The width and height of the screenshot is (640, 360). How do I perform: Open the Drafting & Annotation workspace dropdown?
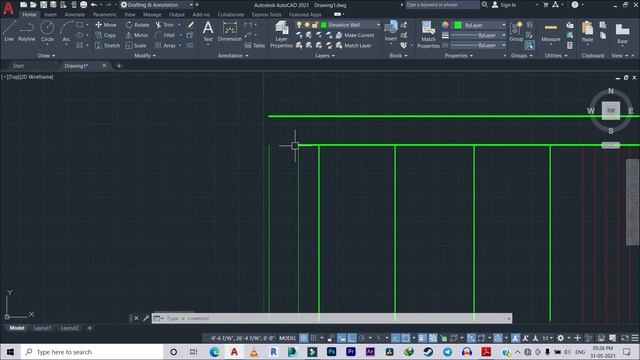tap(157, 4)
